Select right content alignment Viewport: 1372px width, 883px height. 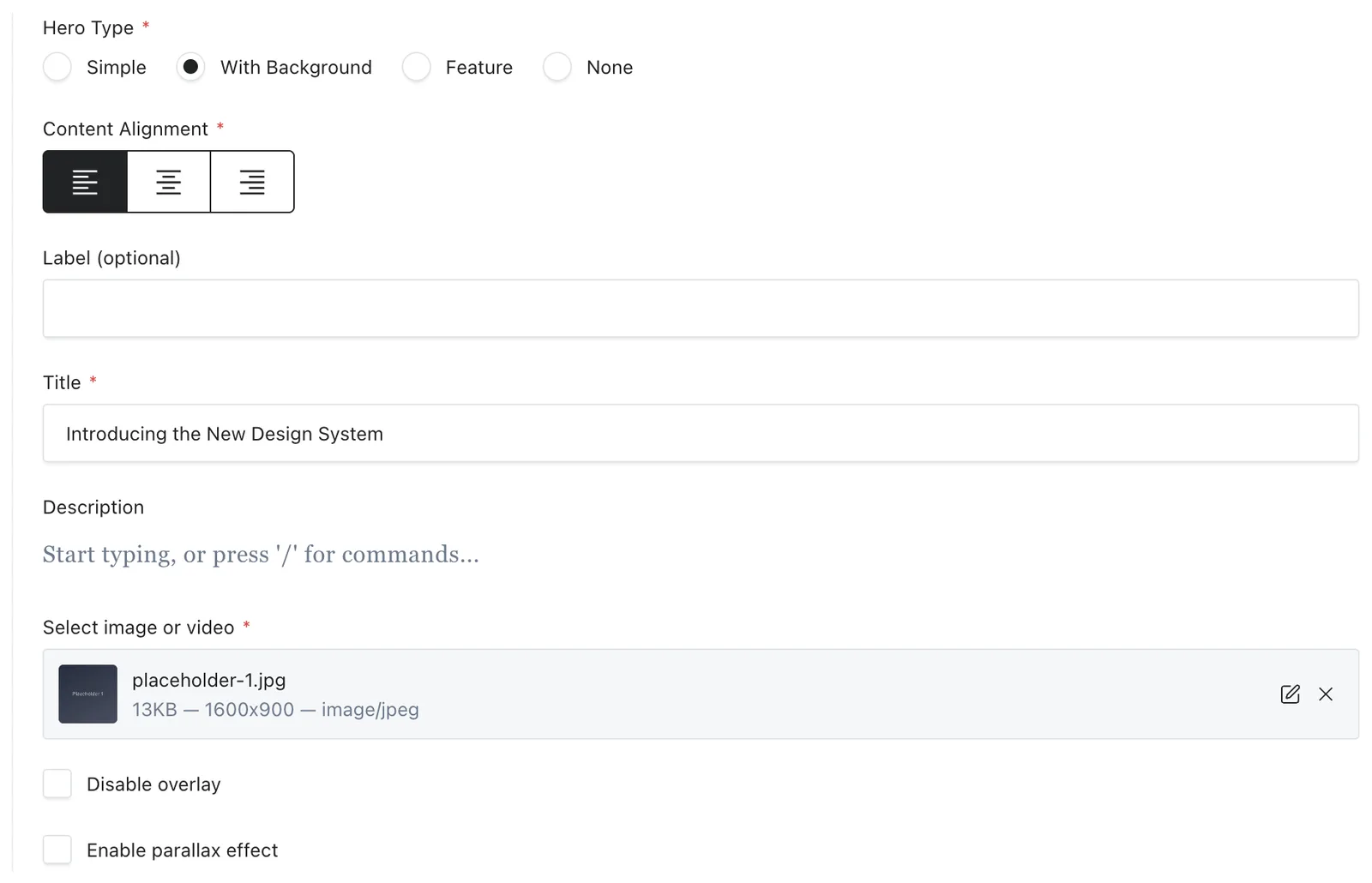(252, 182)
